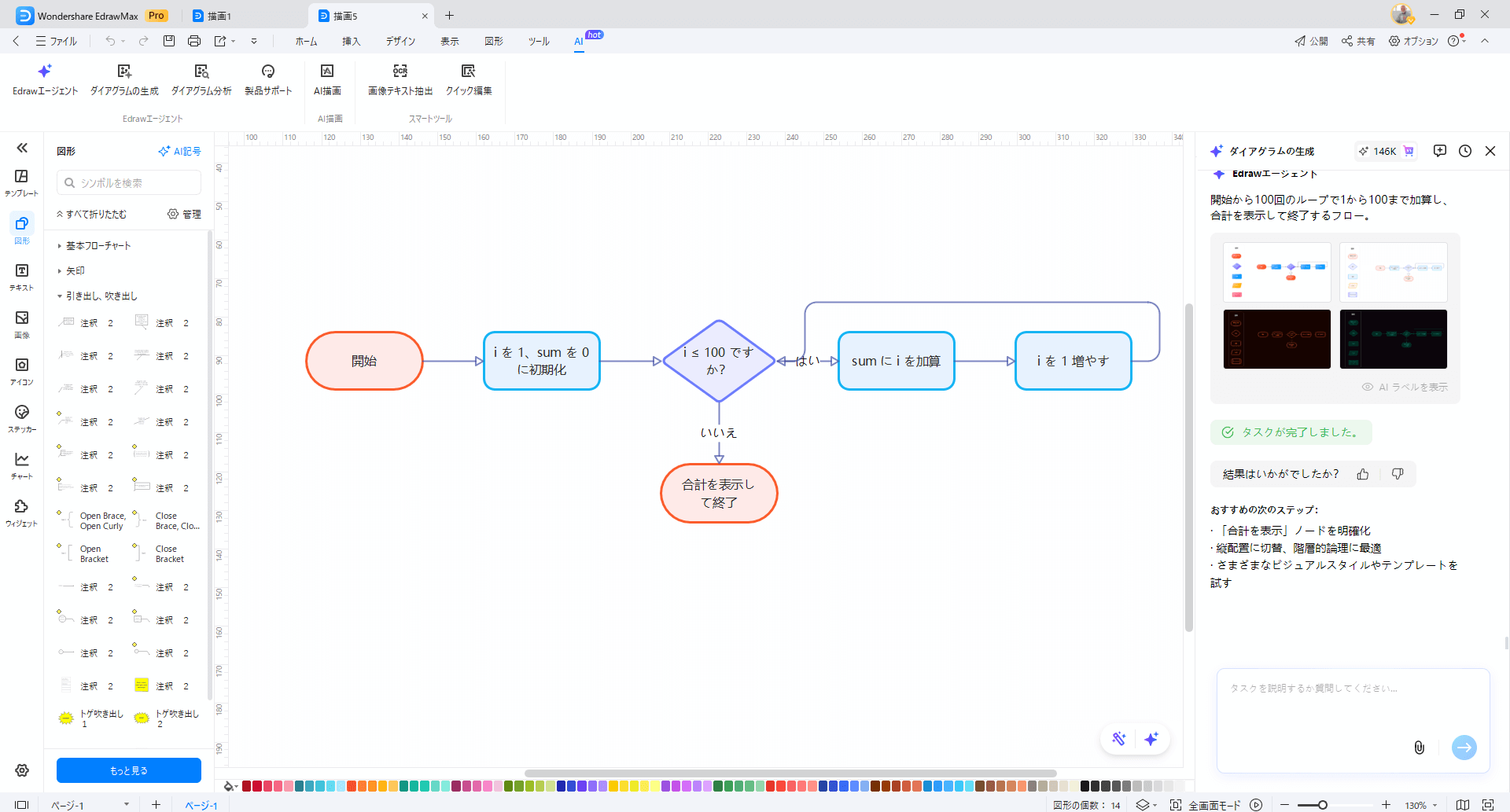The height and width of the screenshot is (812, 1510).
Task: Collapse the 基本フローチャート section
Action: click(98, 244)
